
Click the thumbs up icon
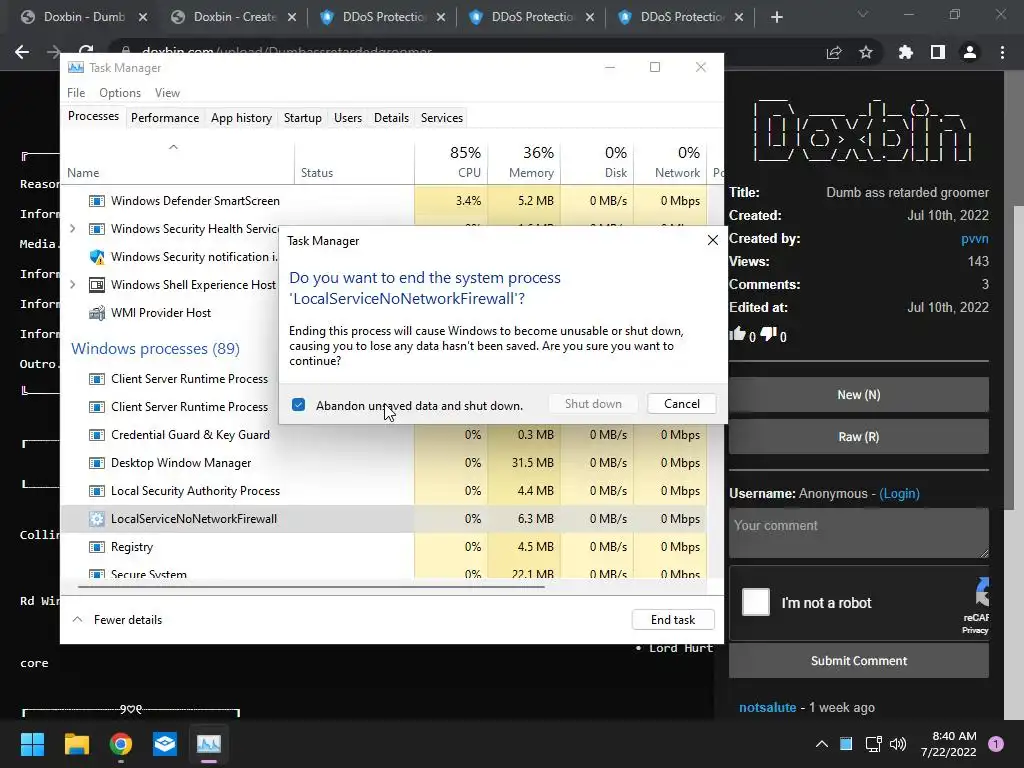[x=737, y=334]
